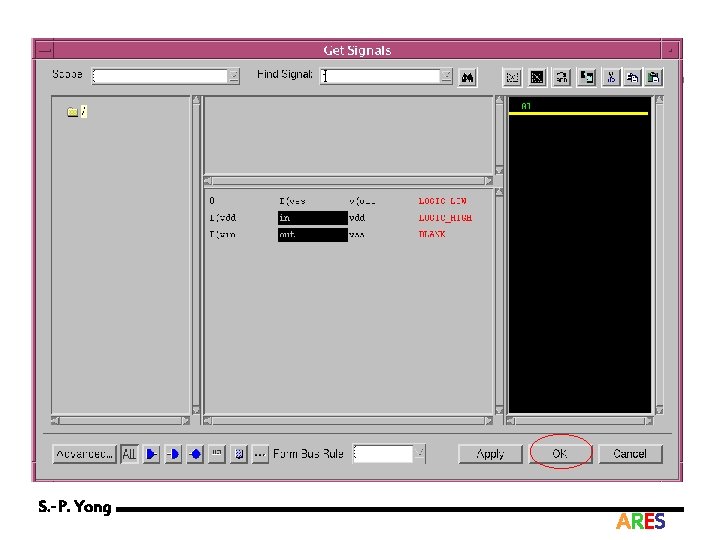The height and width of the screenshot is (540, 720).
Task: Click the Find Signal input field
Action: (x=381, y=76)
